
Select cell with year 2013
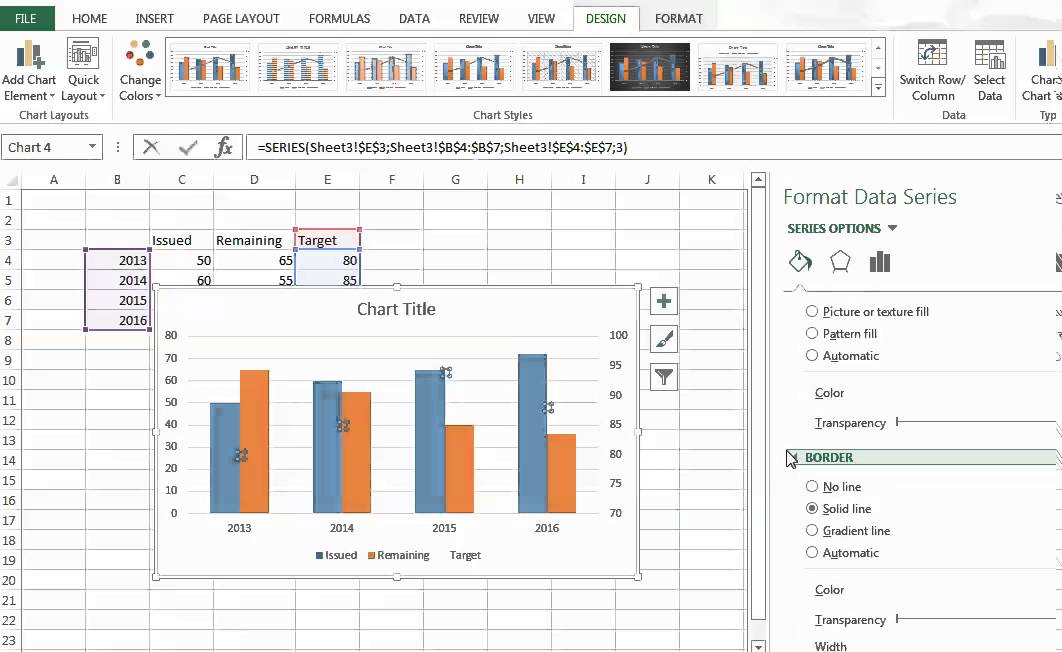coord(118,260)
